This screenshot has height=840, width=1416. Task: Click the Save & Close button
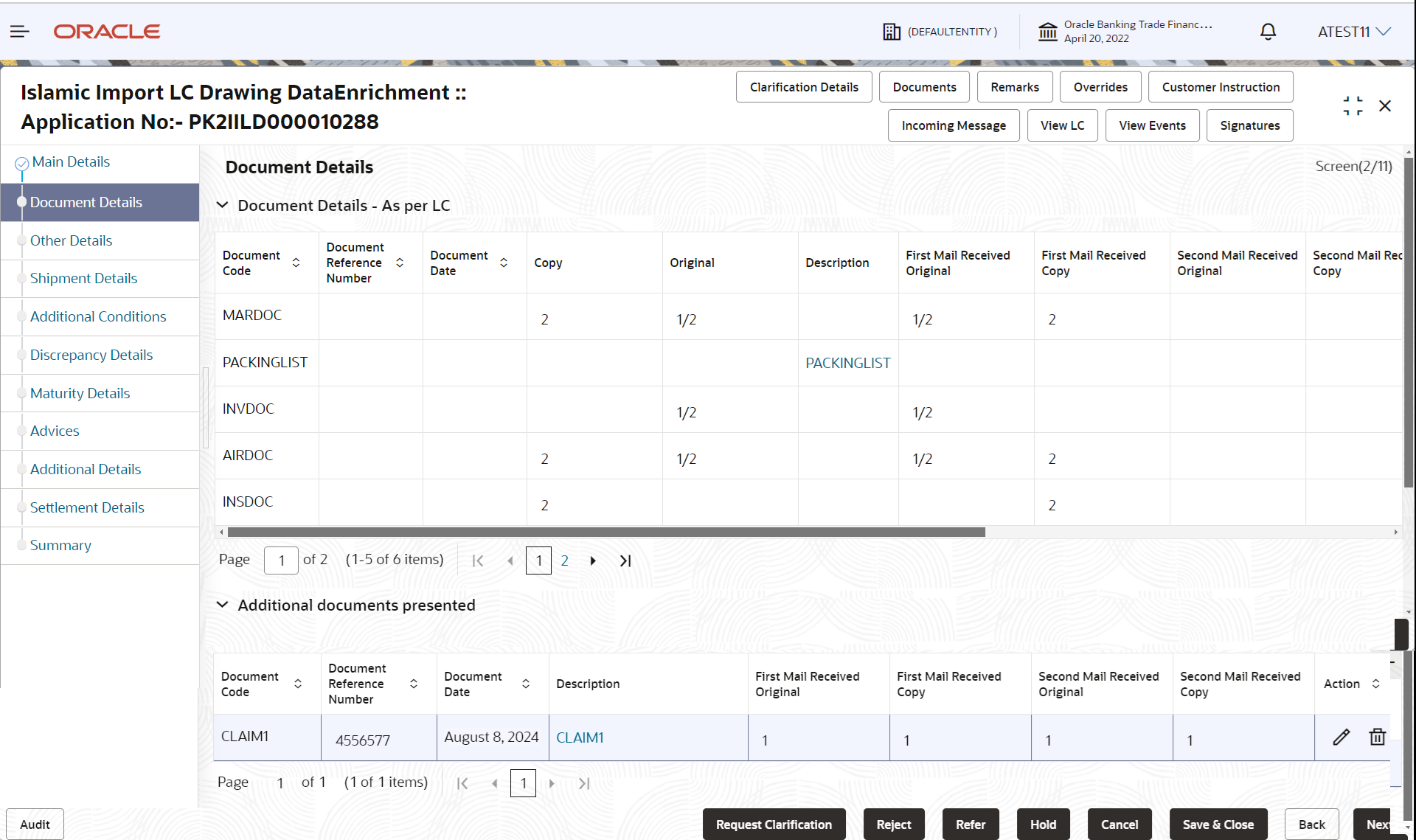click(1218, 824)
